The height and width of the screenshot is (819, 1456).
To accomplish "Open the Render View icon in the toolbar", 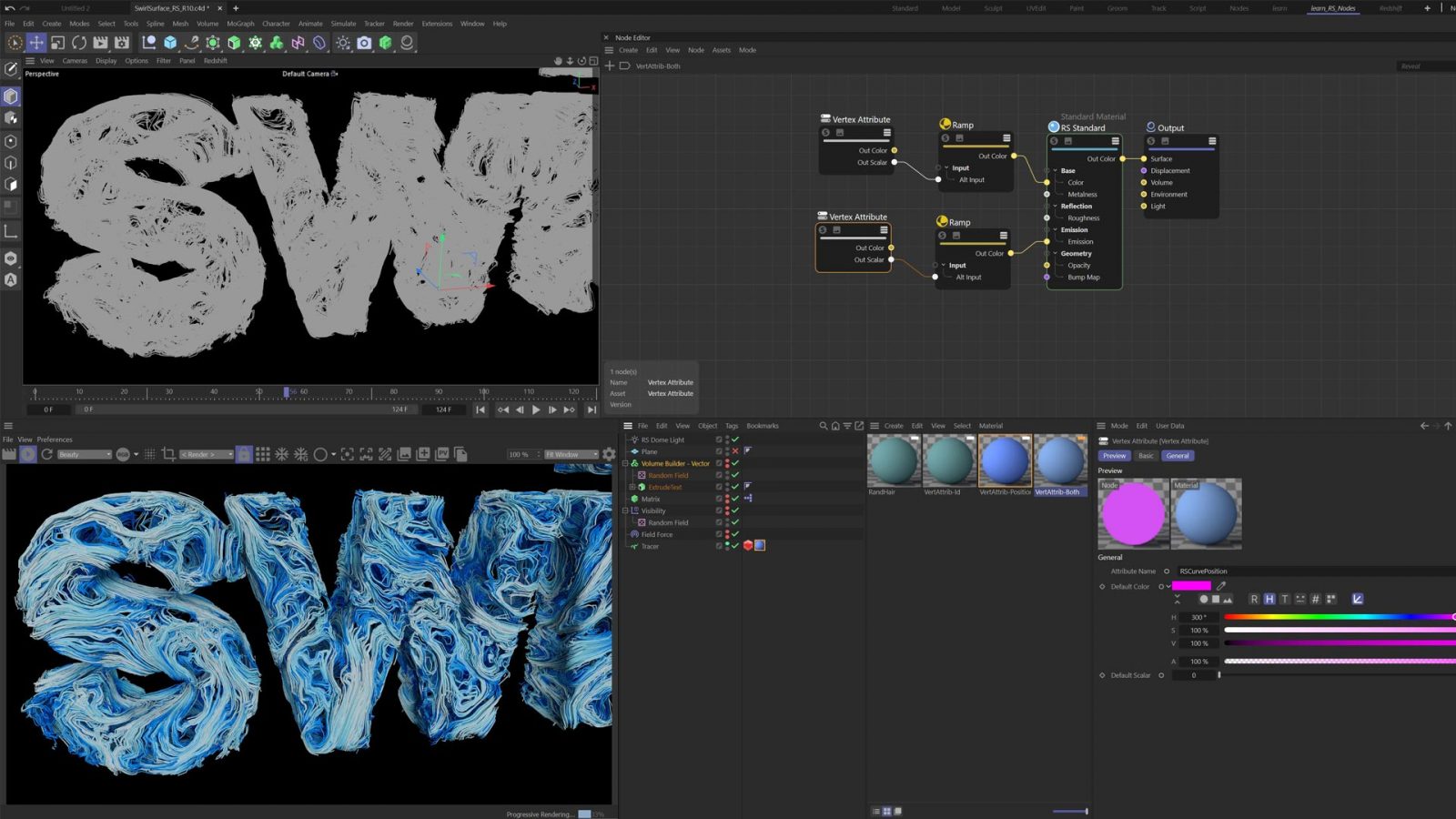I will pos(99,43).
